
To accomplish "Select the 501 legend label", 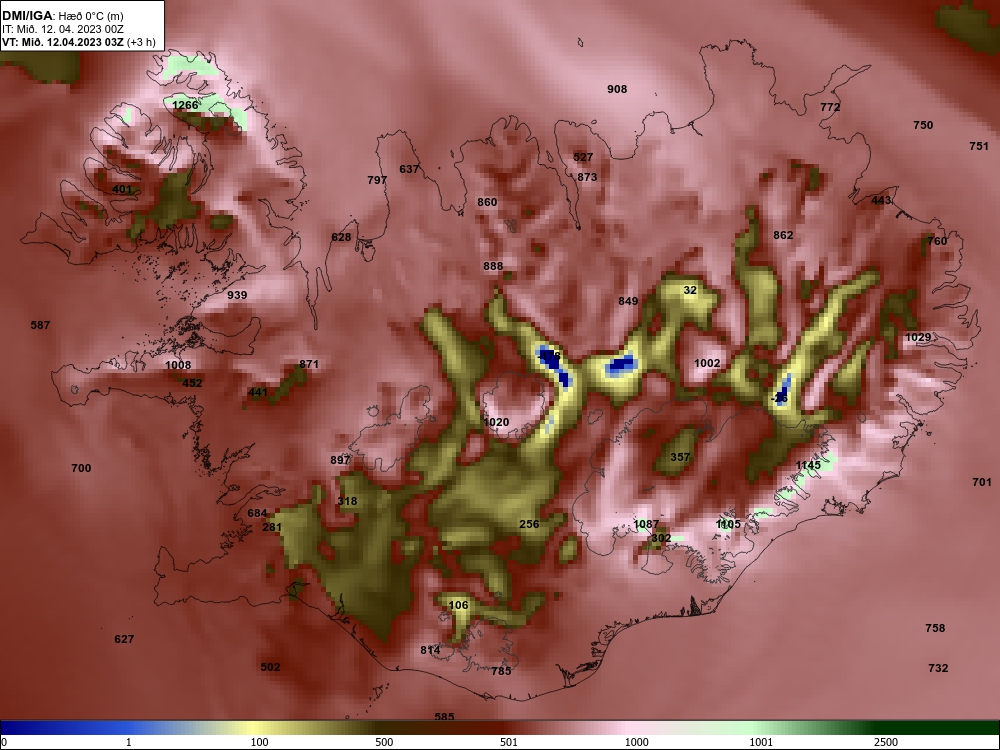I will click(509, 742).
